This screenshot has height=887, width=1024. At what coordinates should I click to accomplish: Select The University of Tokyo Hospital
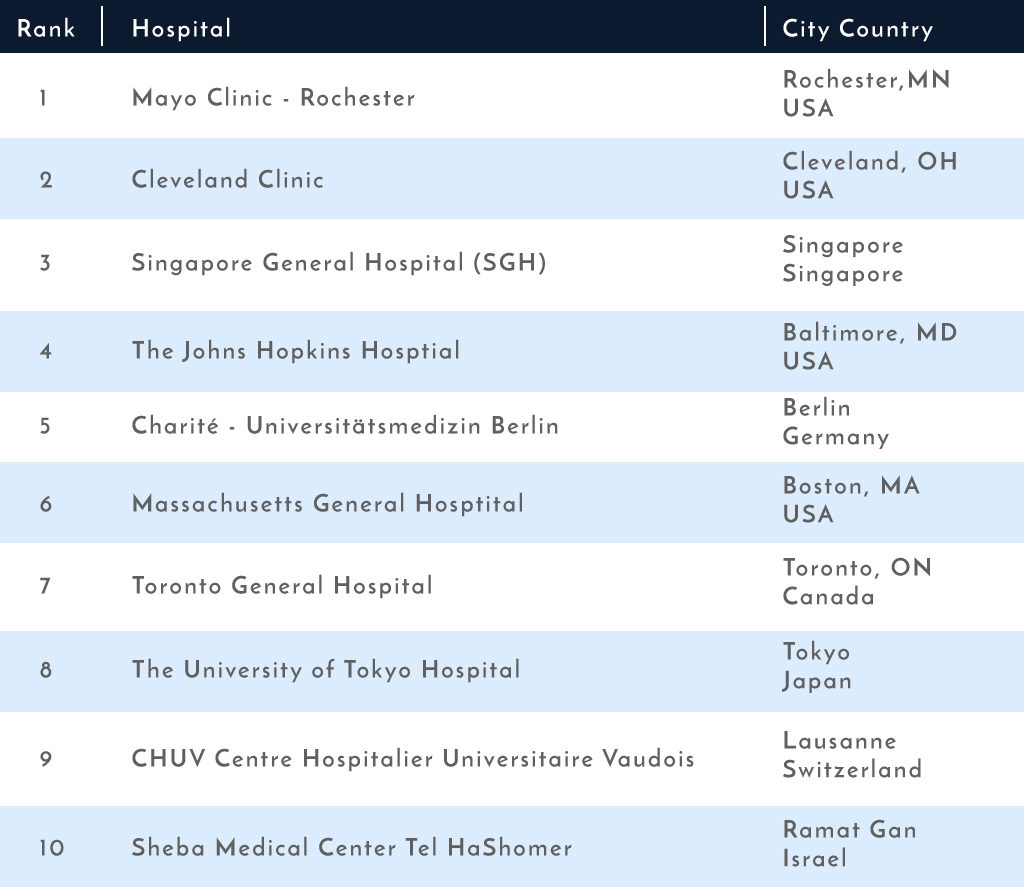point(326,669)
